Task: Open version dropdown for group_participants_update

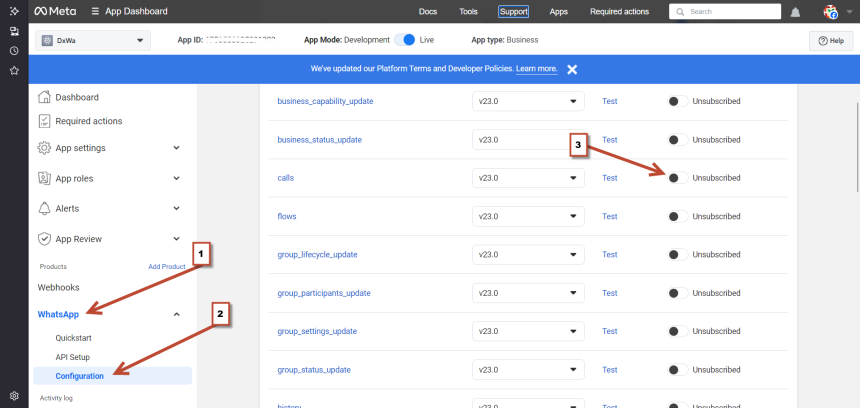Action: click(x=528, y=293)
